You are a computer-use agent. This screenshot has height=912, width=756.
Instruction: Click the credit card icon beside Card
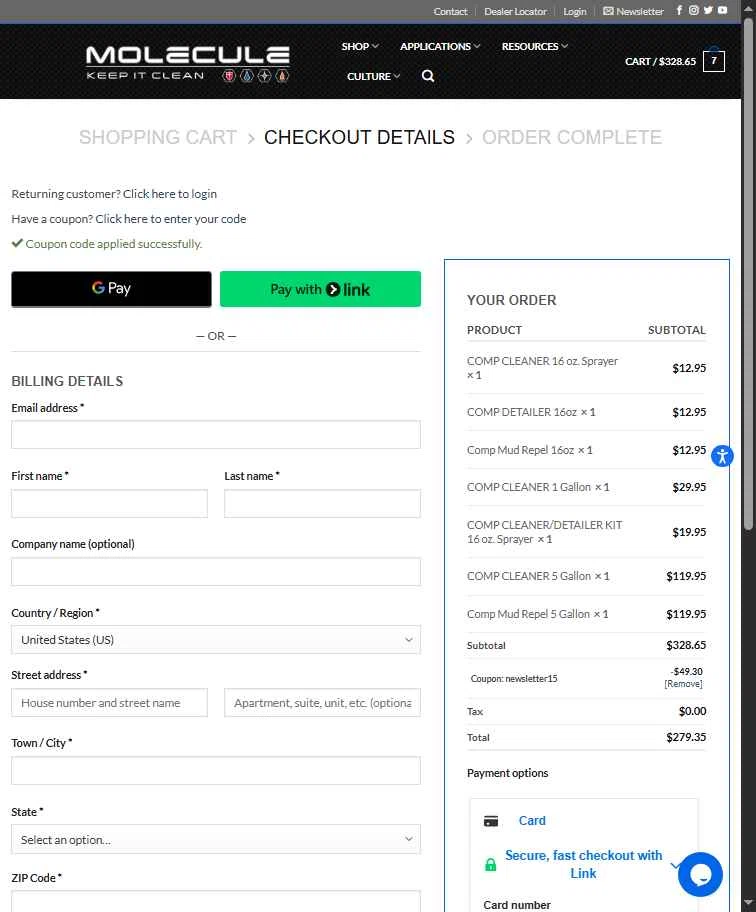[x=491, y=821]
